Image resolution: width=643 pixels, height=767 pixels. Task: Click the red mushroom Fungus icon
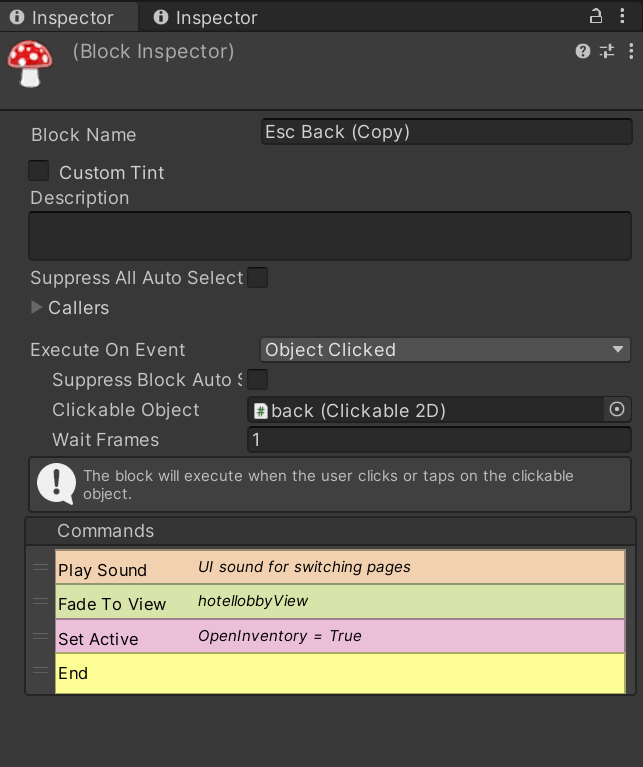[29, 64]
